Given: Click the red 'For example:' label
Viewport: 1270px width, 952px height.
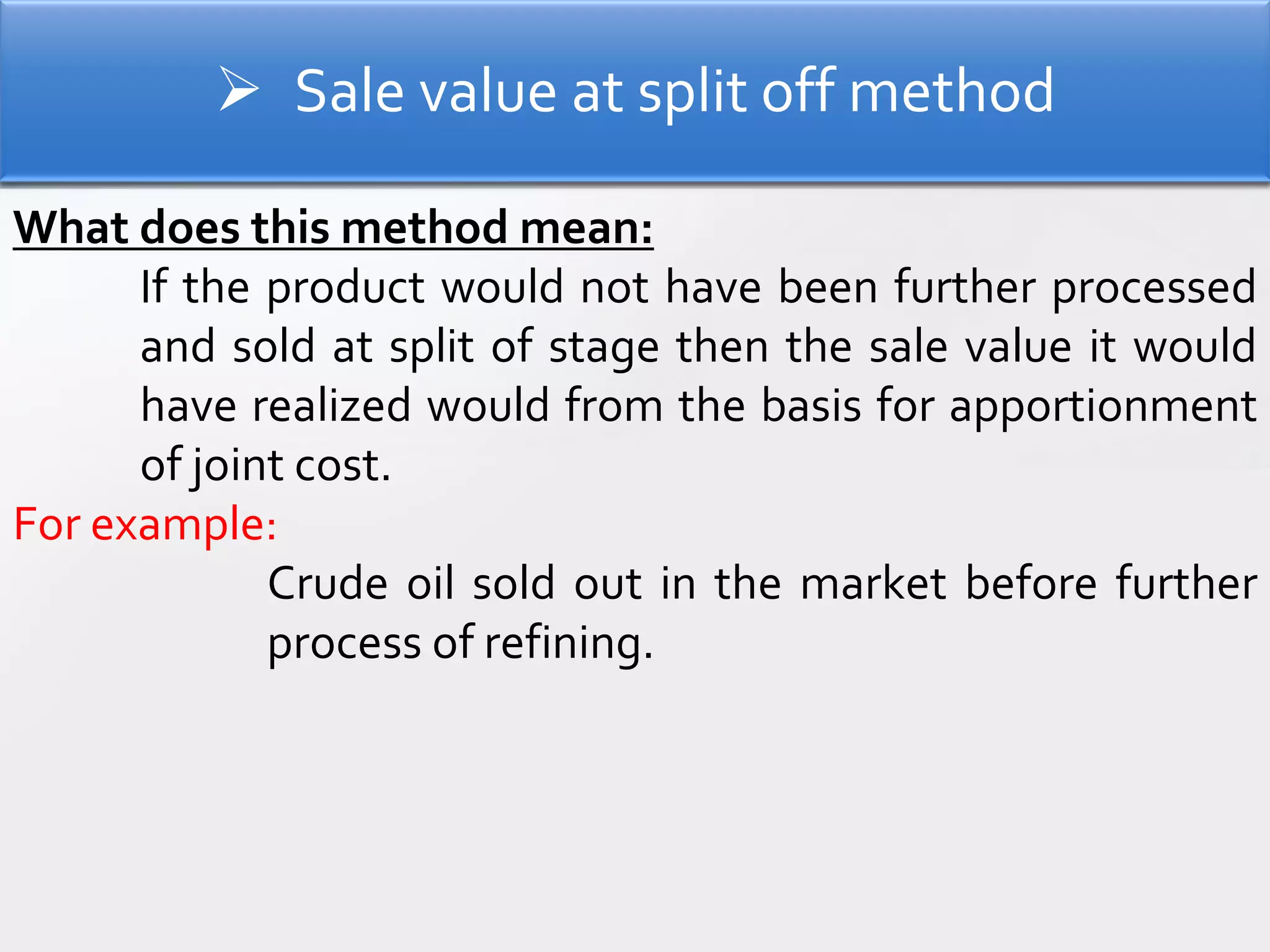Looking at the screenshot, I should click(x=145, y=525).
